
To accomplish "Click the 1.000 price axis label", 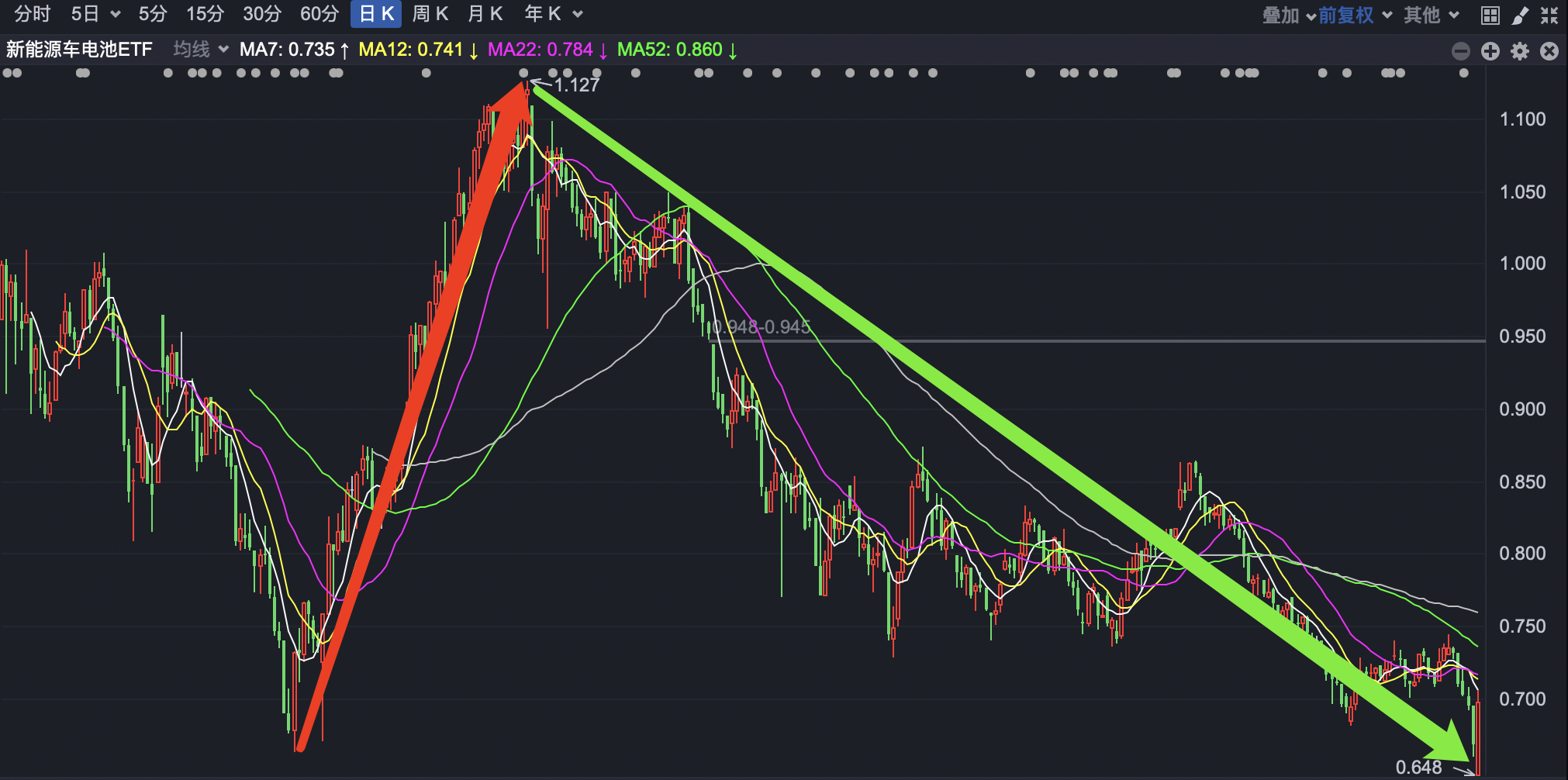I will click(x=1522, y=264).
